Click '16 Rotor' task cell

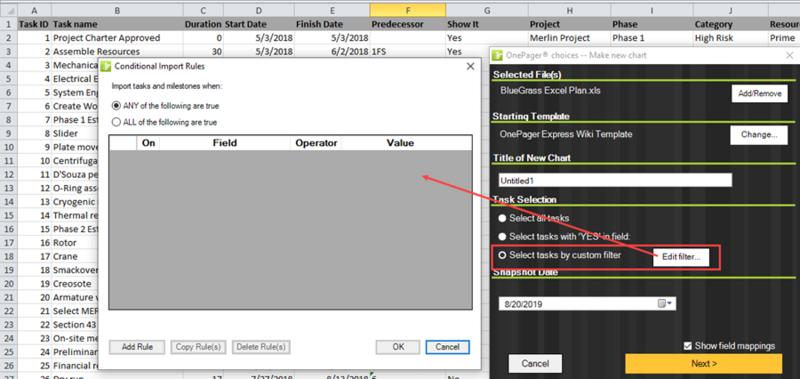pos(74,243)
